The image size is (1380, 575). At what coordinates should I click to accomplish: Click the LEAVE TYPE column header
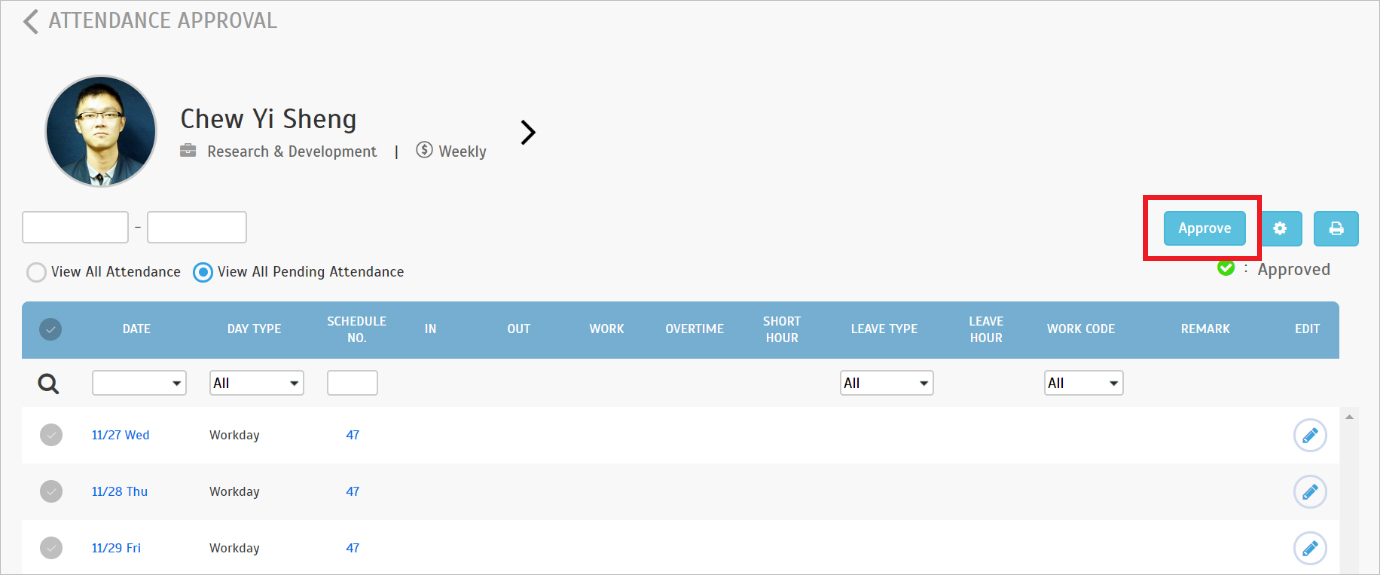pos(884,329)
